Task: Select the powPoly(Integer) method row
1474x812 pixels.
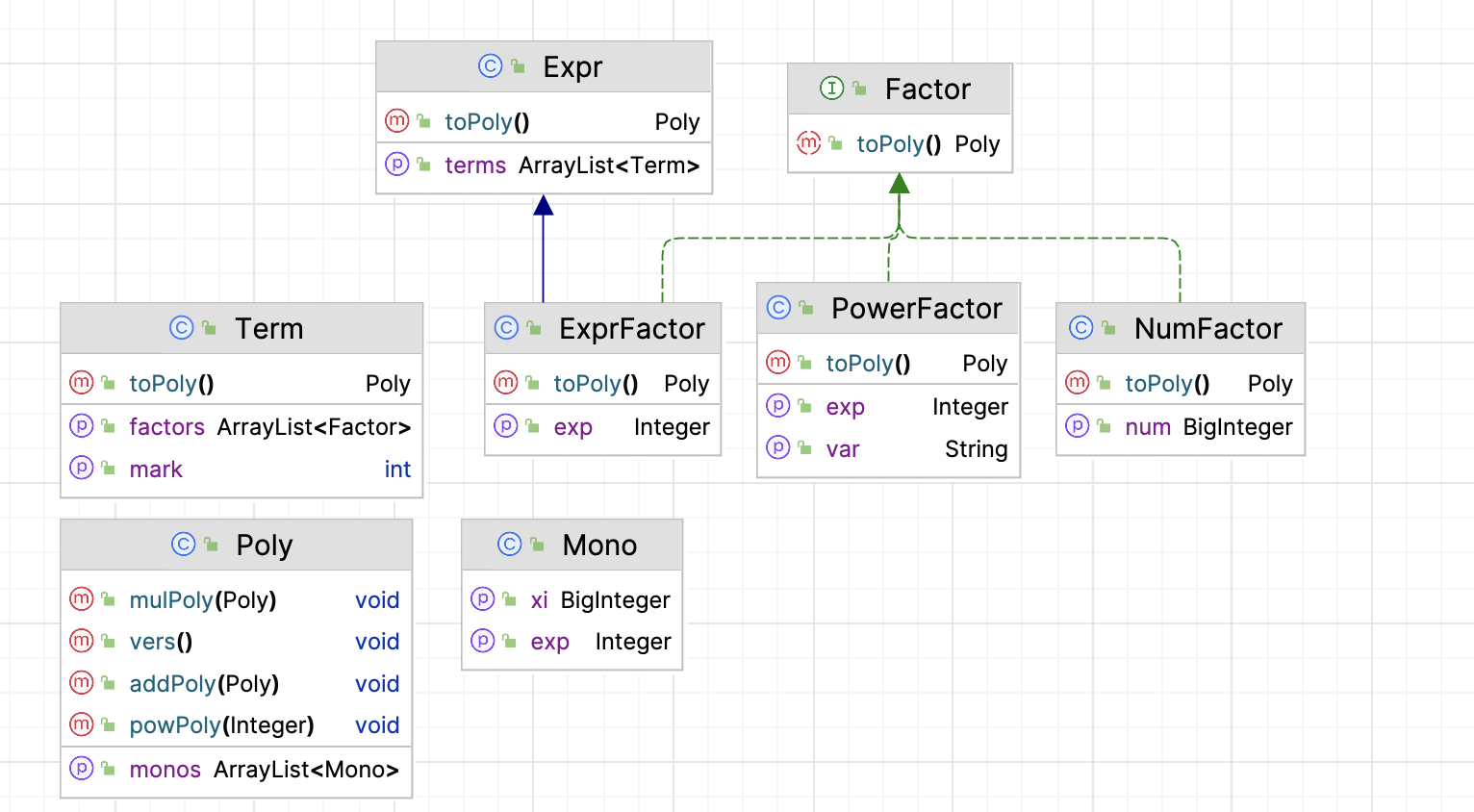Action: (x=236, y=725)
